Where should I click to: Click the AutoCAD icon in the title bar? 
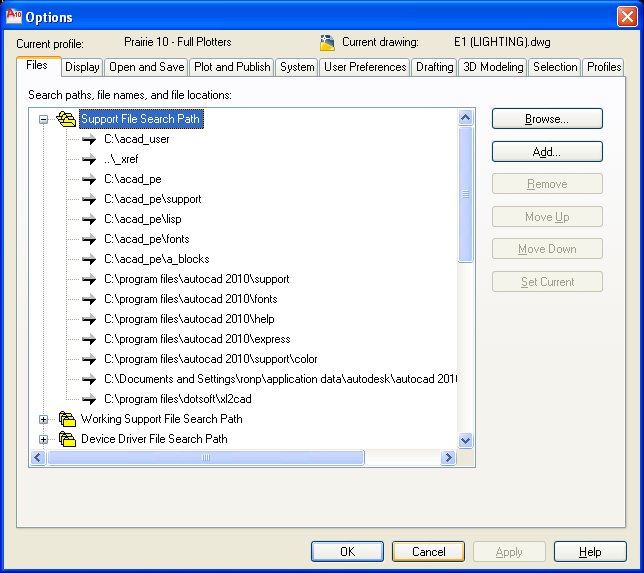(14, 16)
